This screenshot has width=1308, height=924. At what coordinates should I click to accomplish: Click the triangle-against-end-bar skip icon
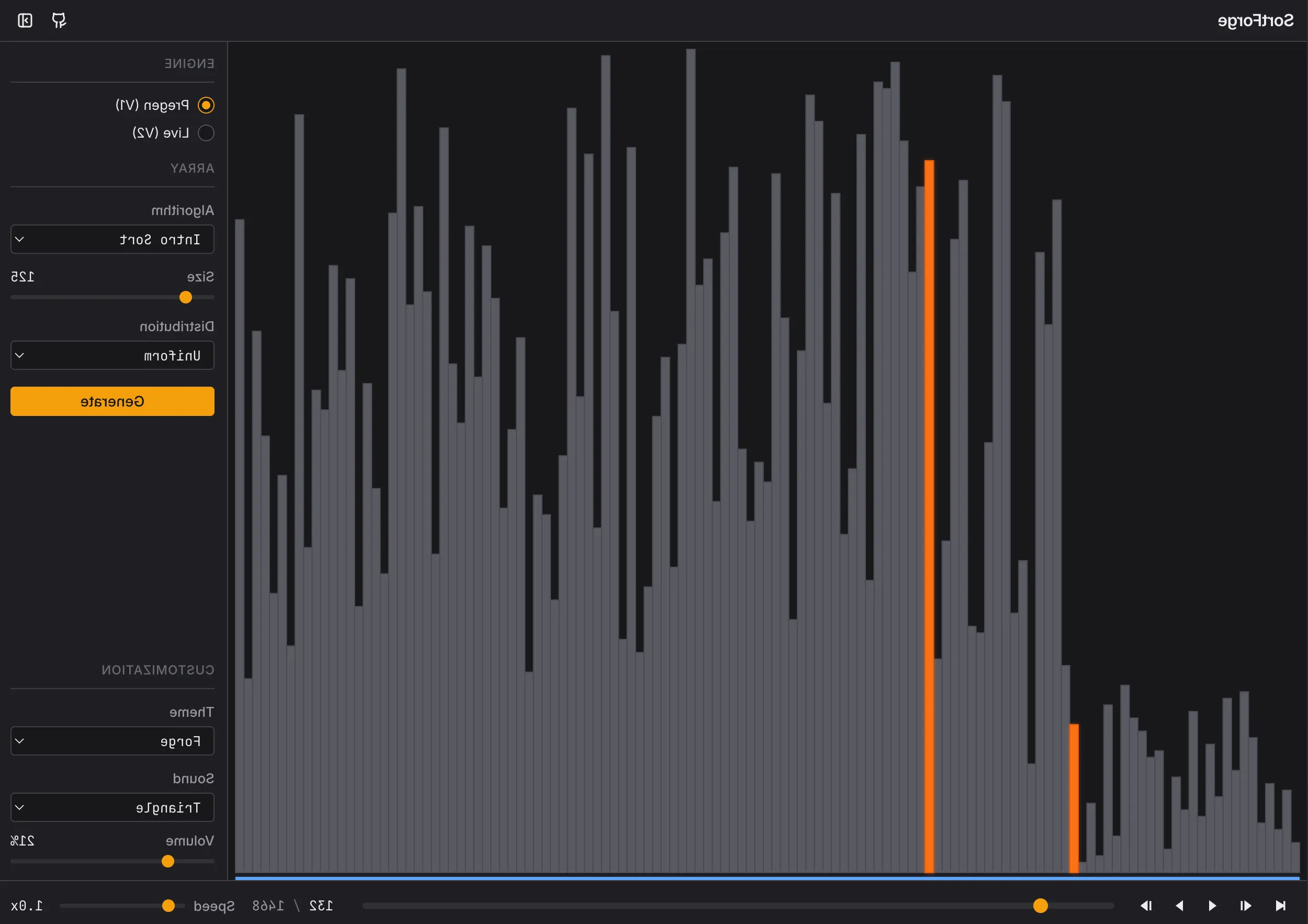[1280, 905]
